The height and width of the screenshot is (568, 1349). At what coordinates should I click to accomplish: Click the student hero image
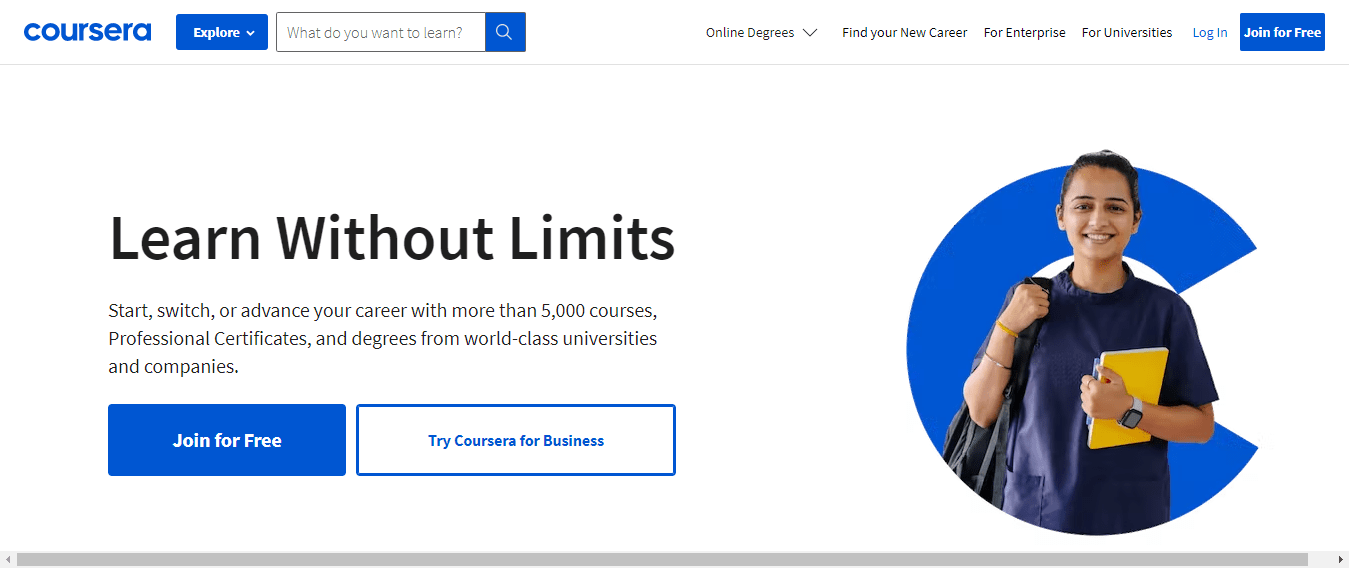coord(1082,343)
